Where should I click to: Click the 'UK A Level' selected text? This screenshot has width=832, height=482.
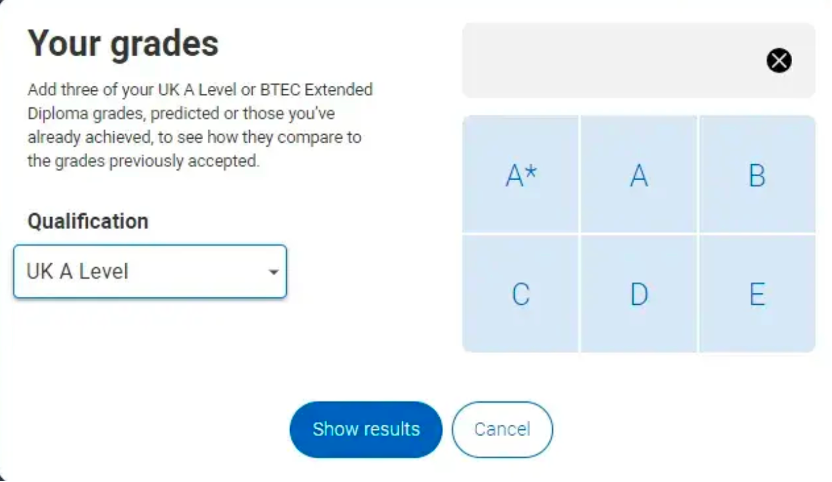(x=77, y=272)
